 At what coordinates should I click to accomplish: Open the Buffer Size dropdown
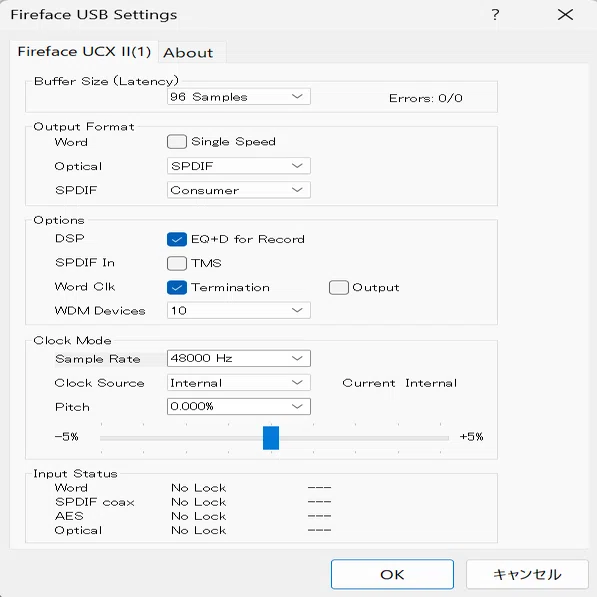239,97
